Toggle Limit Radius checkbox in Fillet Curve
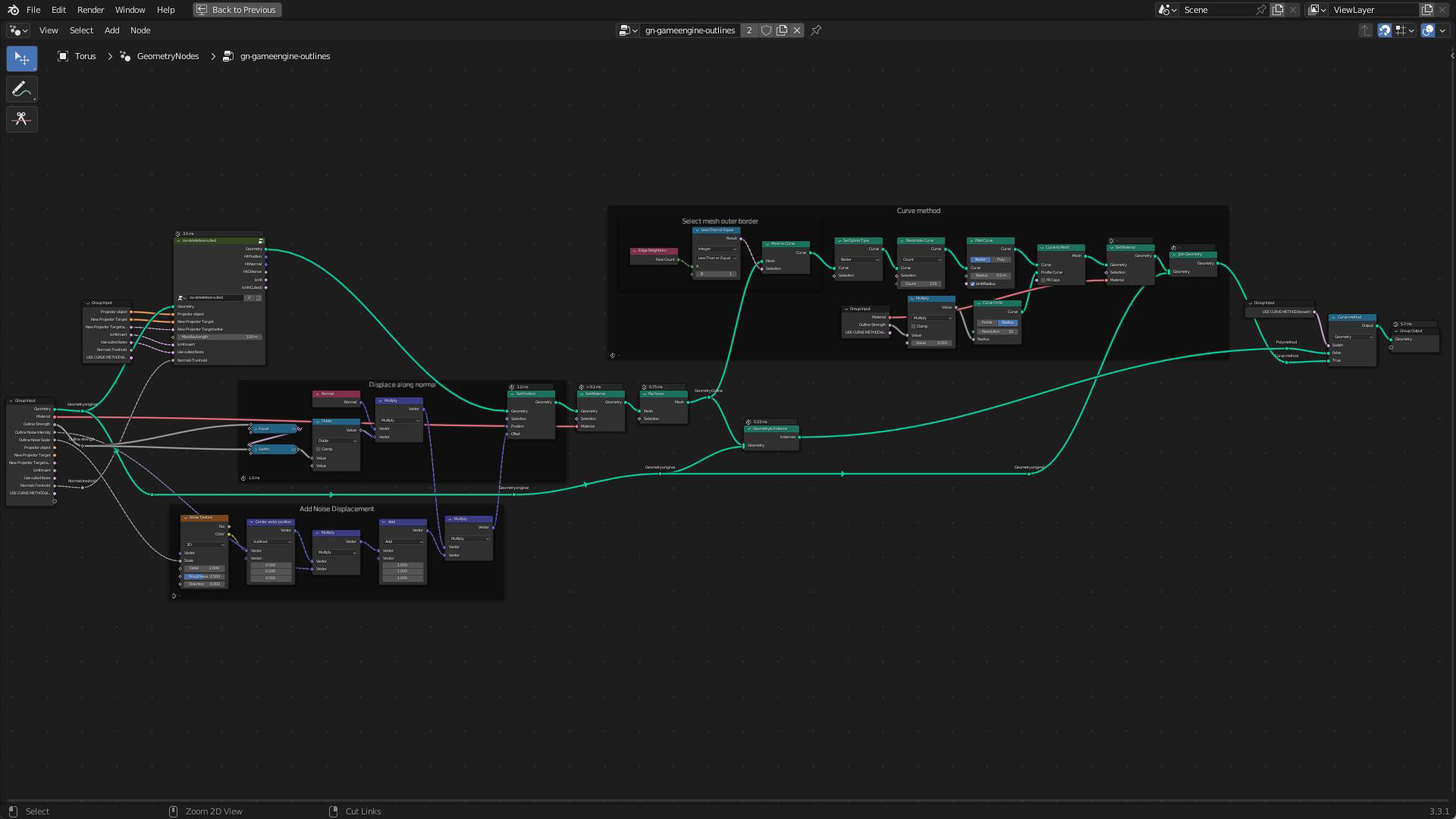This screenshot has width=1456, height=819. click(x=973, y=284)
